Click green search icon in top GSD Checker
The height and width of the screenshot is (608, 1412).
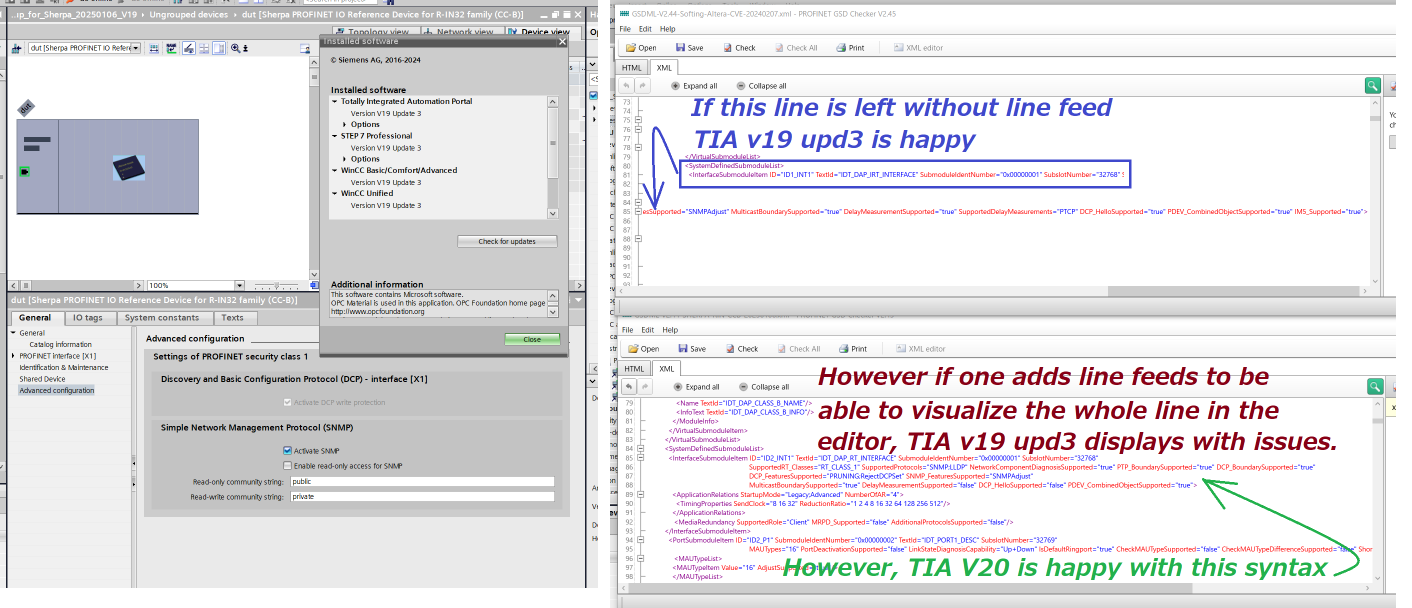[1374, 86]
